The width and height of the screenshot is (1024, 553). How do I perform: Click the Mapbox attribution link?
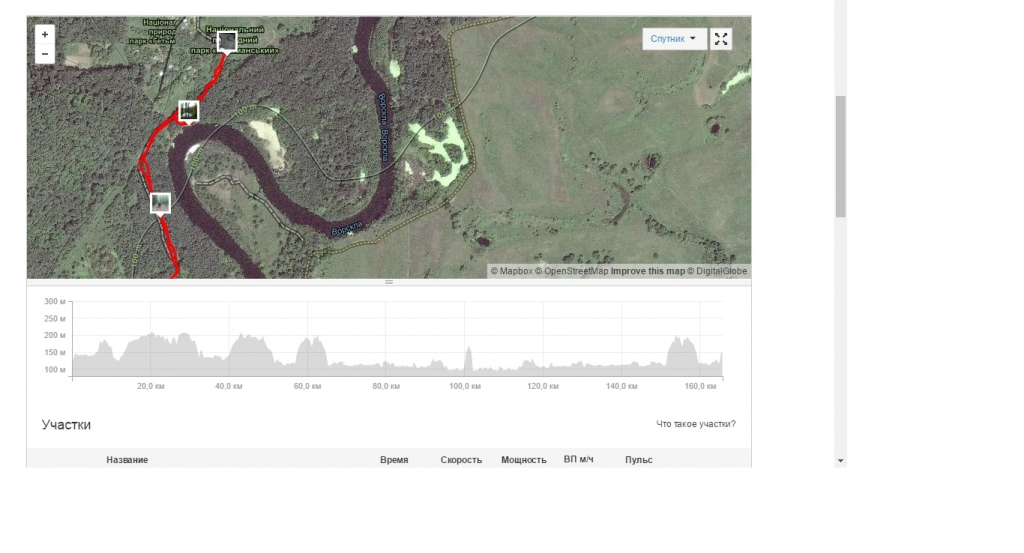[x=514, y=271]
